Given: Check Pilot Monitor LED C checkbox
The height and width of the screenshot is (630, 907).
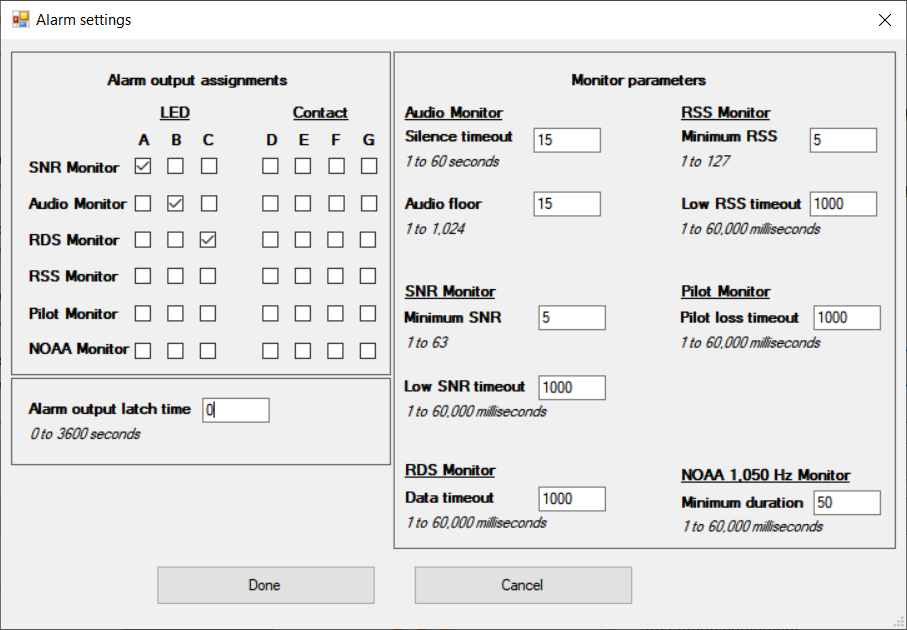Looking at the screenshot, I should point(208,313).
